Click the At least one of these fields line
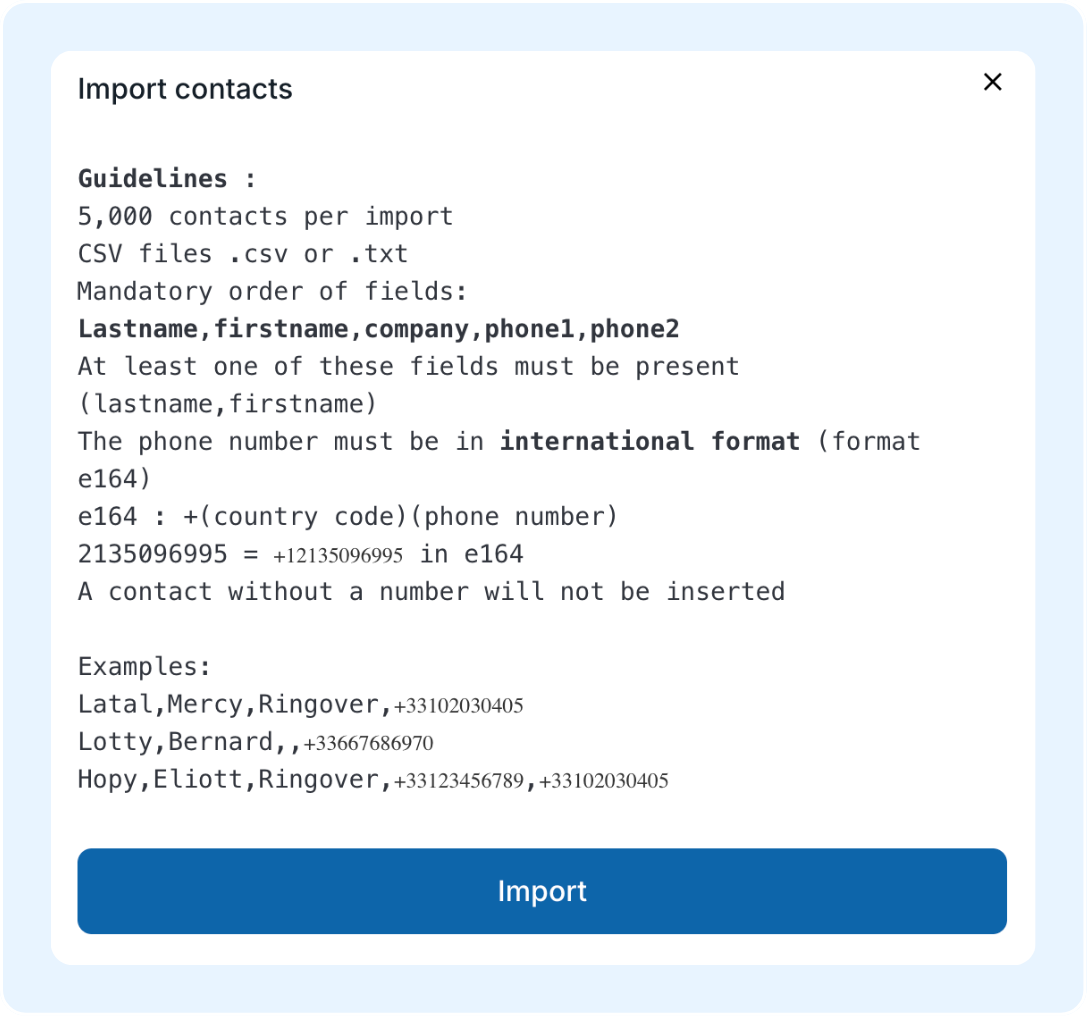 coord(408,366)
